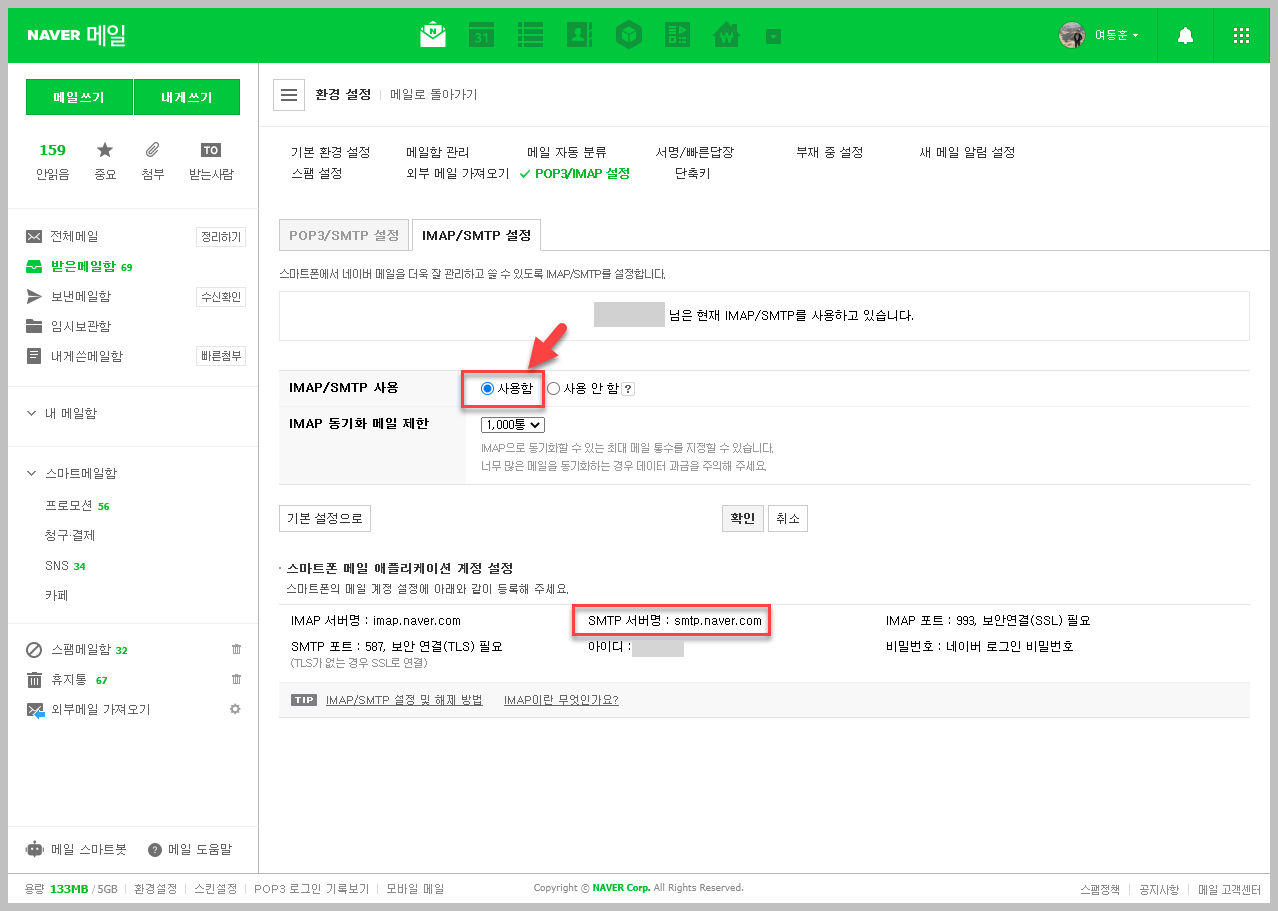
Task: Open 임시보관함 drafts folder
Action: click(80, 326)
